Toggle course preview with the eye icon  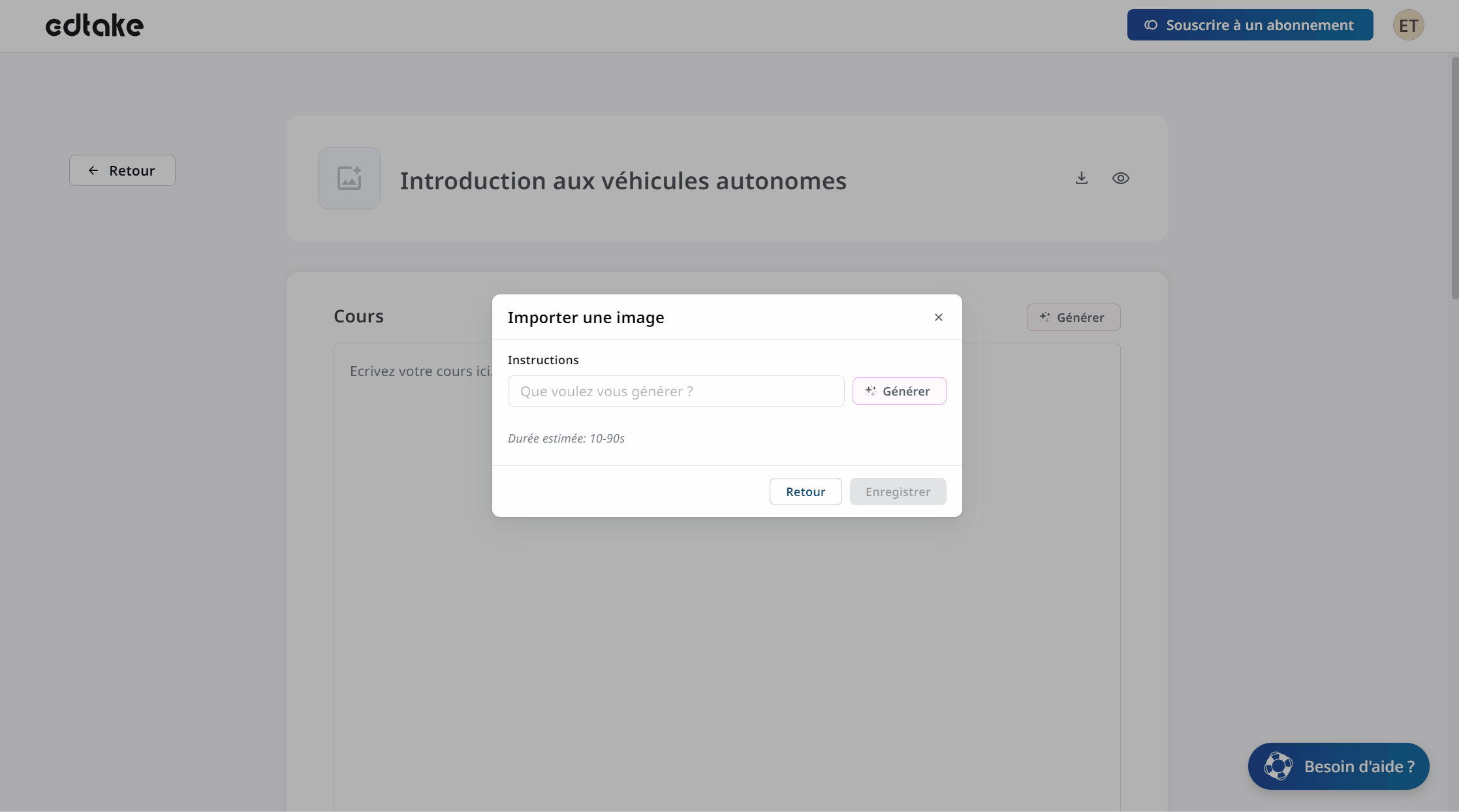(x=1121, y=178)
